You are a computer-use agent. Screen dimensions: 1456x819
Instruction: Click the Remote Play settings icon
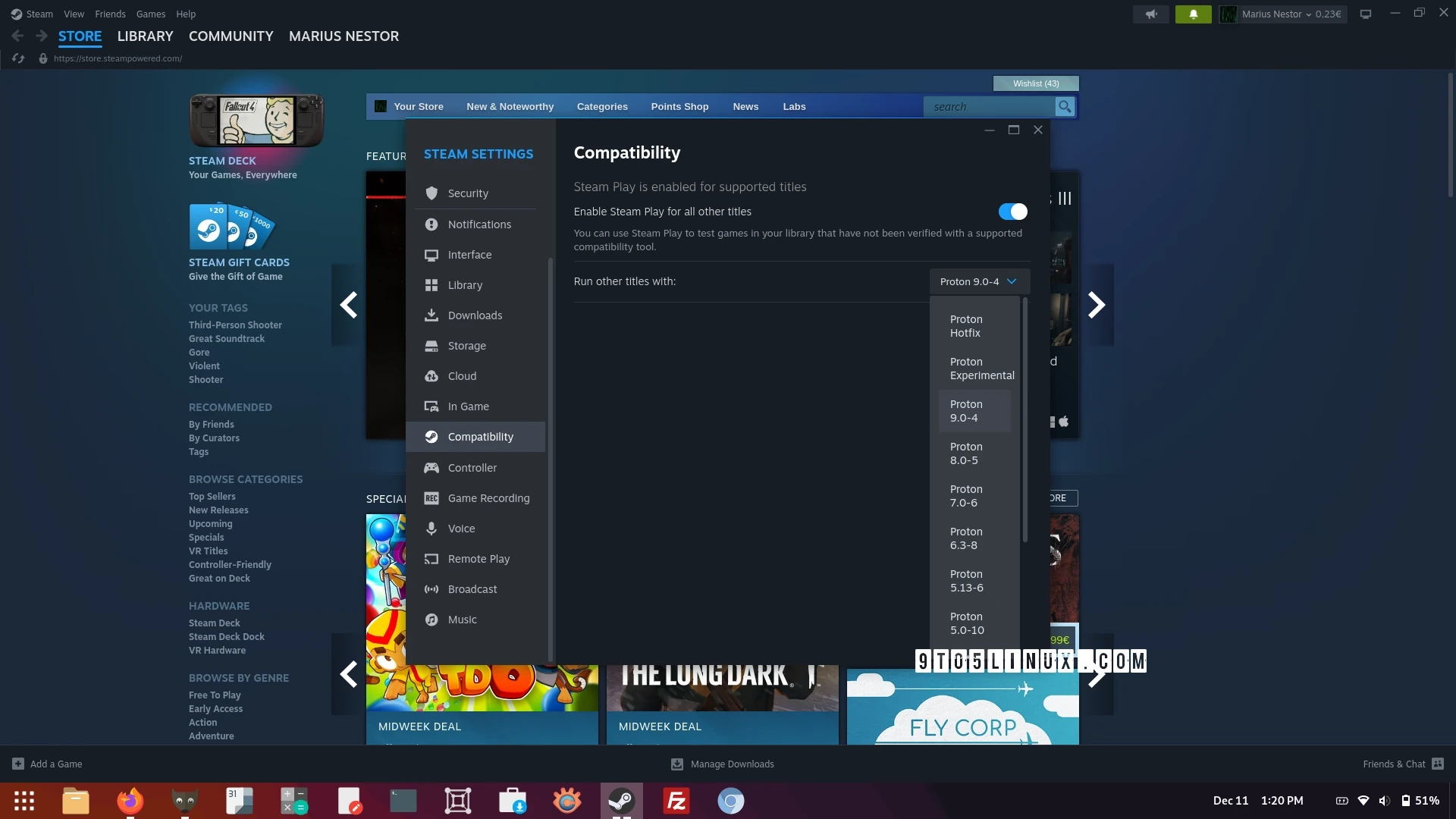coord(431,558)
